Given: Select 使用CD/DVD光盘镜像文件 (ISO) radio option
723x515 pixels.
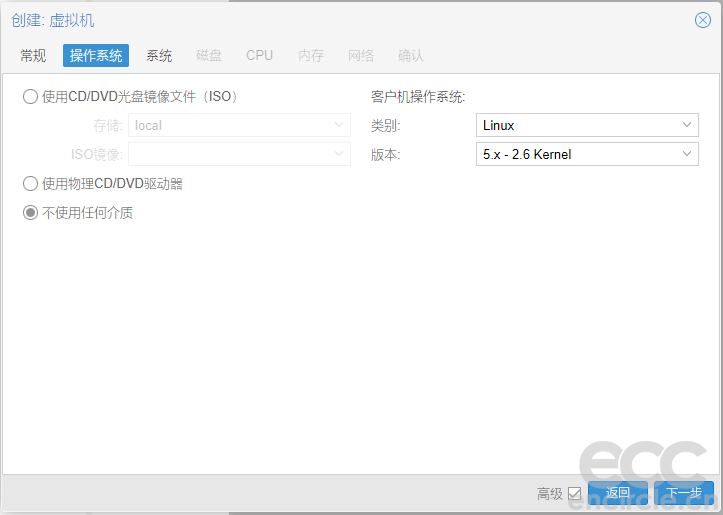Looking at the screenshot, I should point(31,97).
